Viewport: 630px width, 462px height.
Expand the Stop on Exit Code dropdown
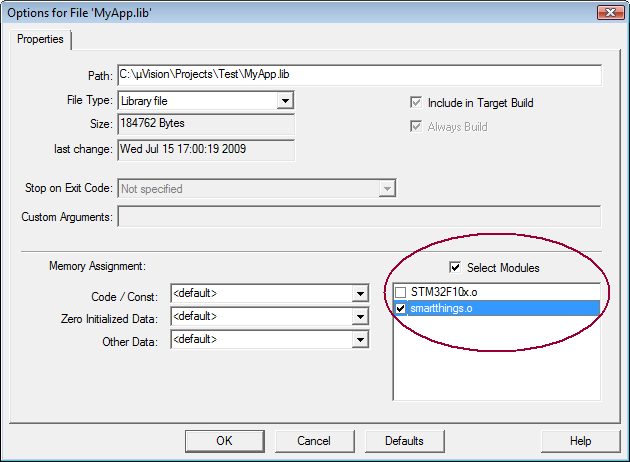coord(387,188)
